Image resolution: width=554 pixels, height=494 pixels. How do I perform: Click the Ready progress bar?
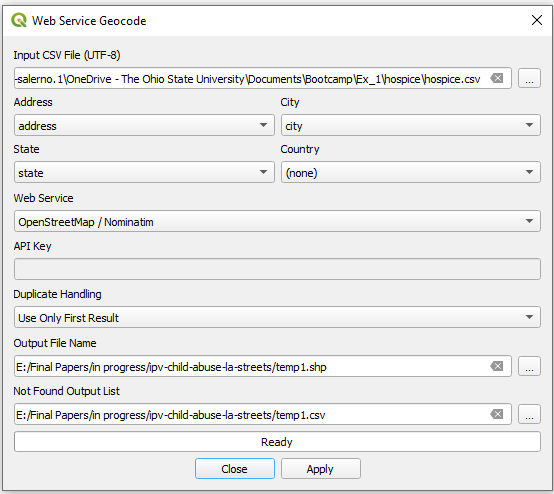[x=277, y=442]
